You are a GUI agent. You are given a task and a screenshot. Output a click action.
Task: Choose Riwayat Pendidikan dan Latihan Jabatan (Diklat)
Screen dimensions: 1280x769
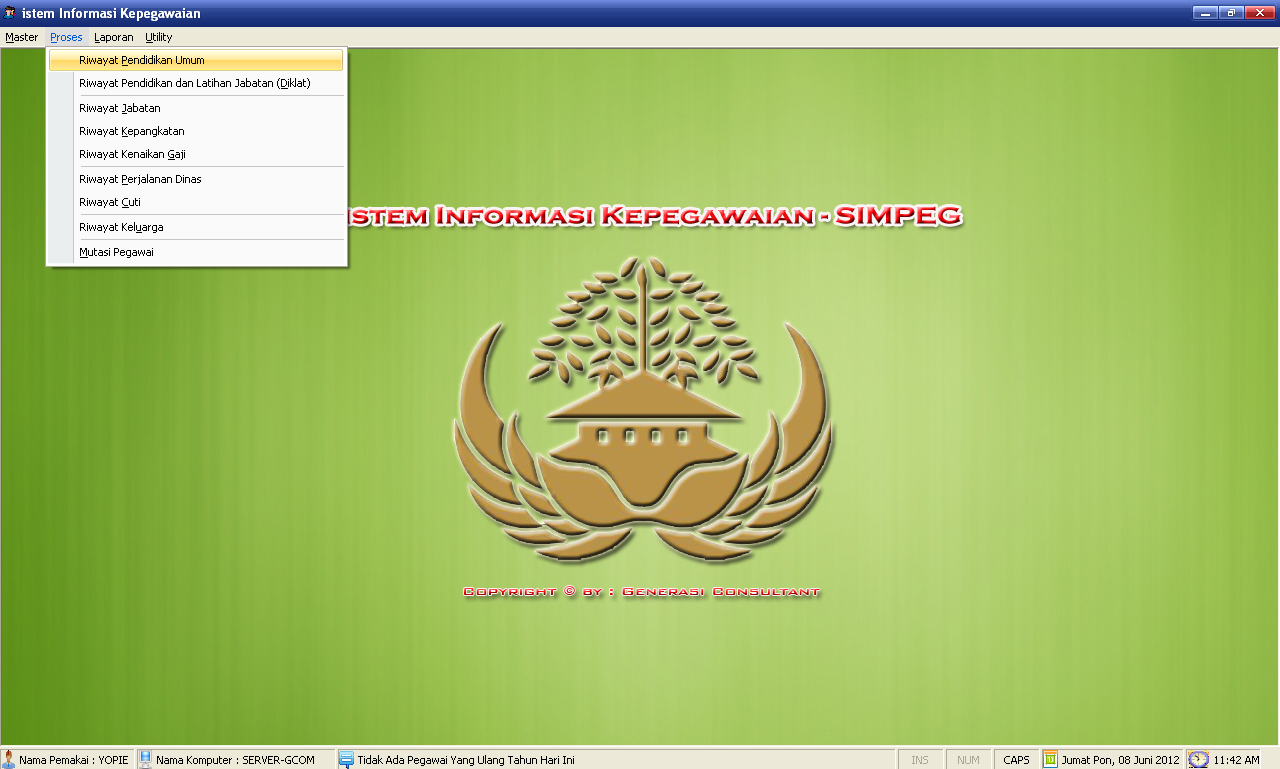point(194,83)
